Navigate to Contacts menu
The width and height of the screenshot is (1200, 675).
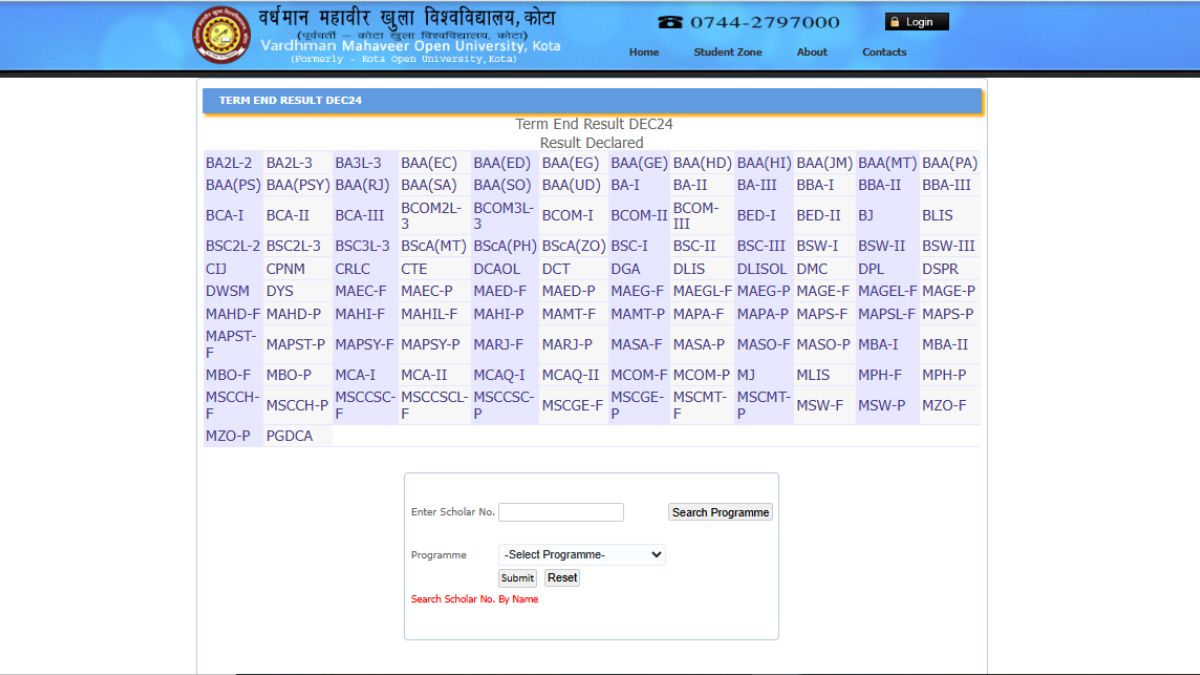884,52
